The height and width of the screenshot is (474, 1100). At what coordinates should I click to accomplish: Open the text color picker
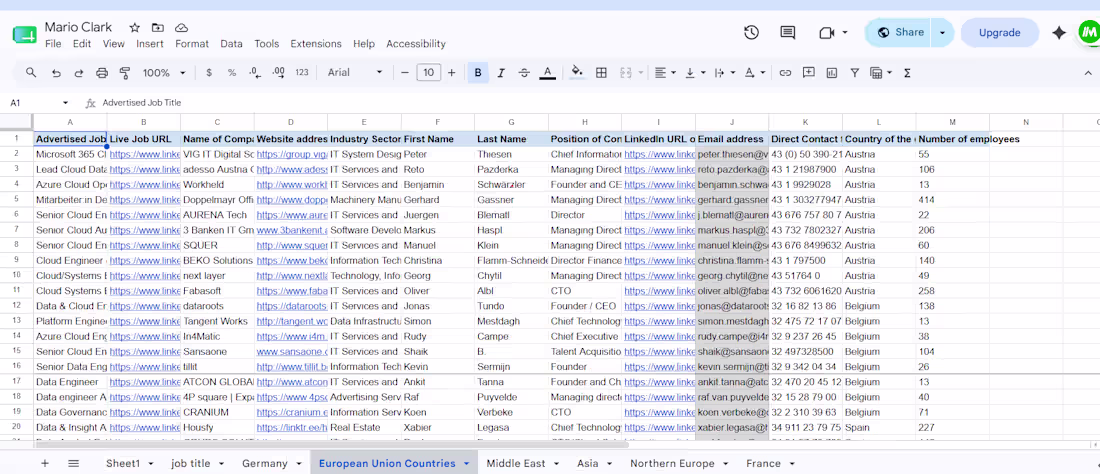click(x=547, y=72)
